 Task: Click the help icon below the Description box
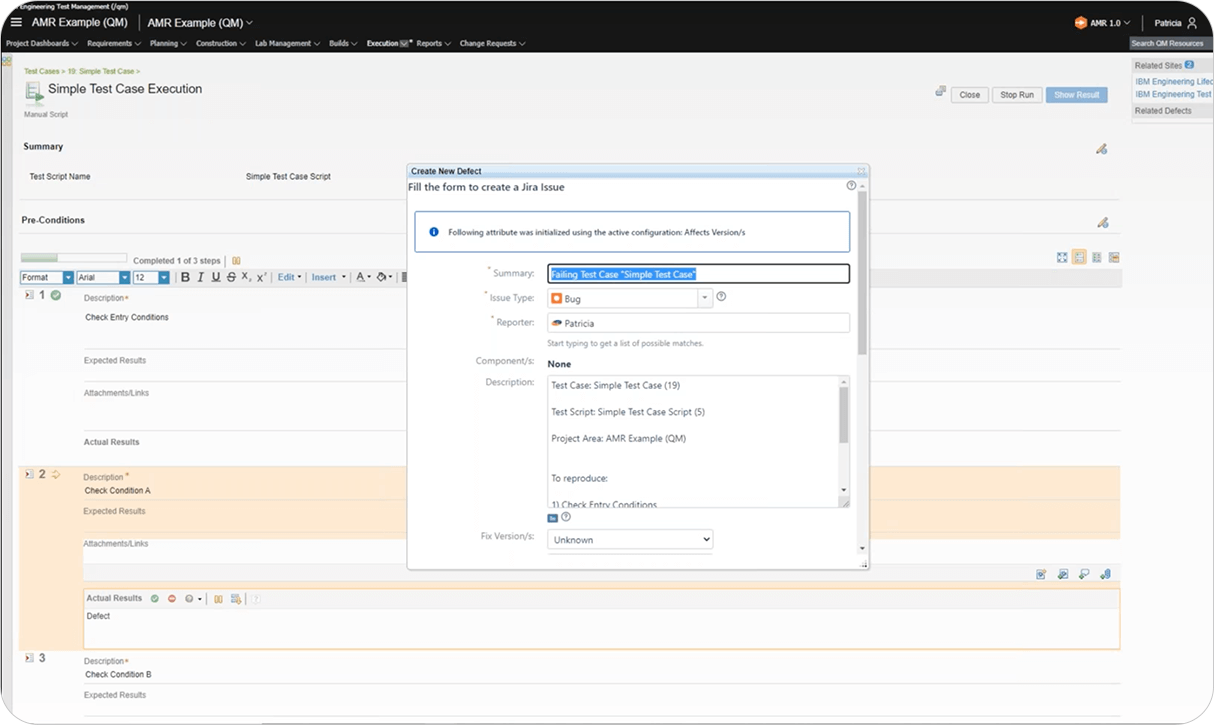(566, 517)
